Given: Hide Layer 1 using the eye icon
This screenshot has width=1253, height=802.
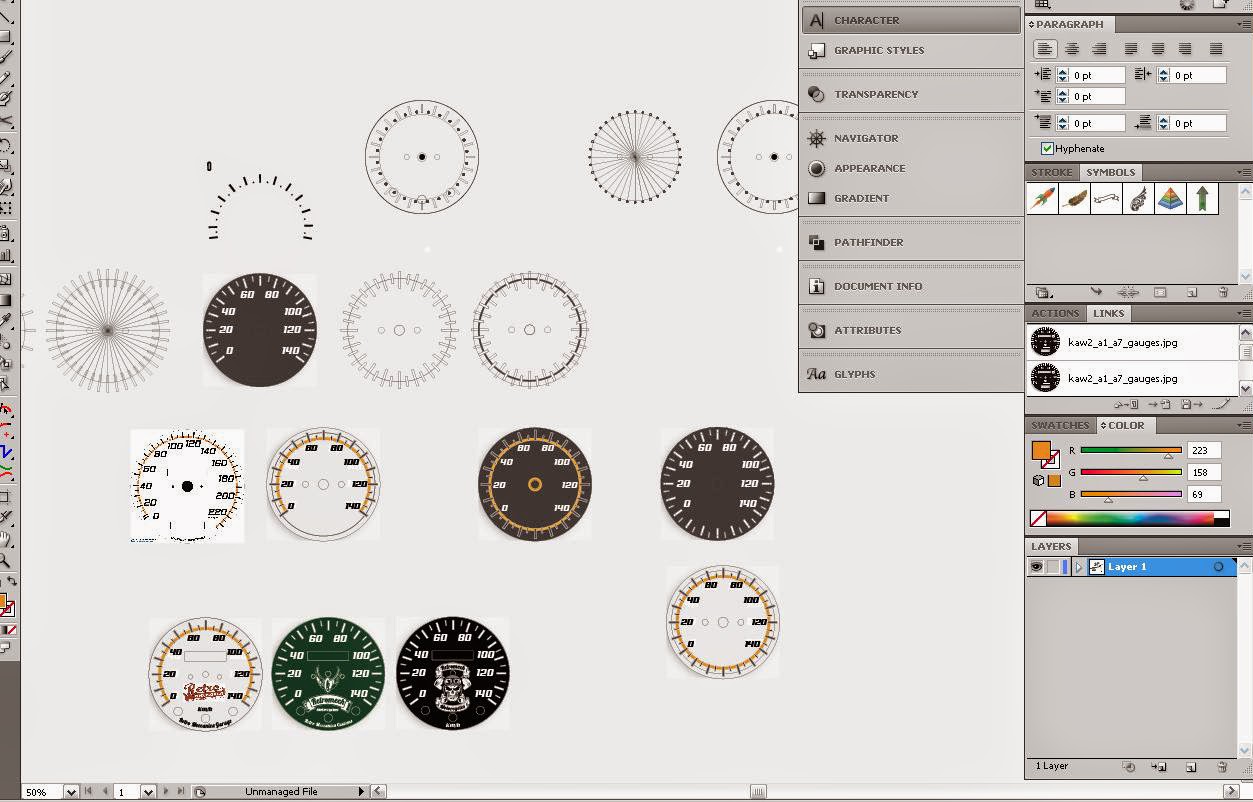Looking at the screenshot, I should [x=1036, y=567].
